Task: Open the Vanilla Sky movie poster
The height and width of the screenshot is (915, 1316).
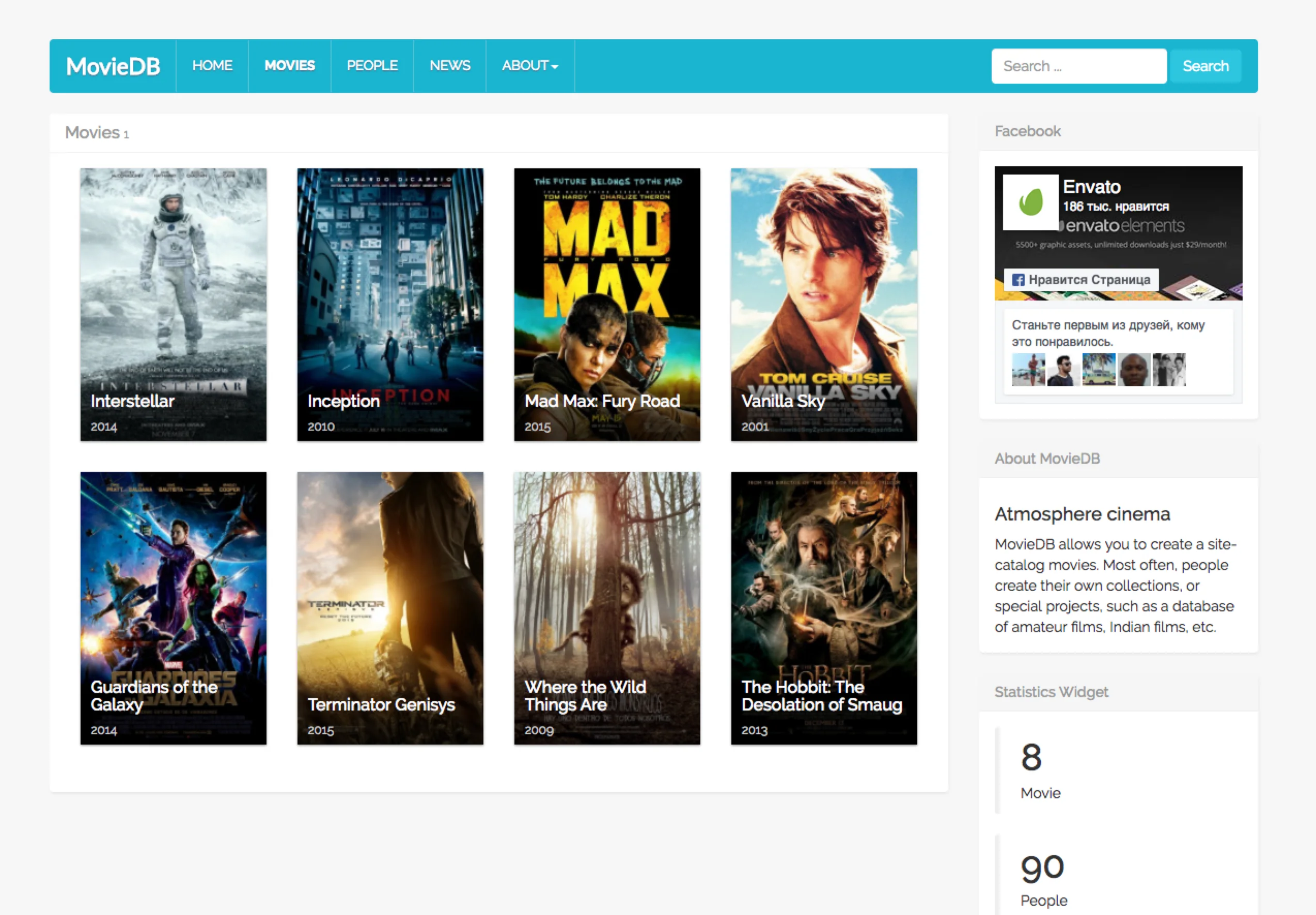Action: click(x=824, y=304)
